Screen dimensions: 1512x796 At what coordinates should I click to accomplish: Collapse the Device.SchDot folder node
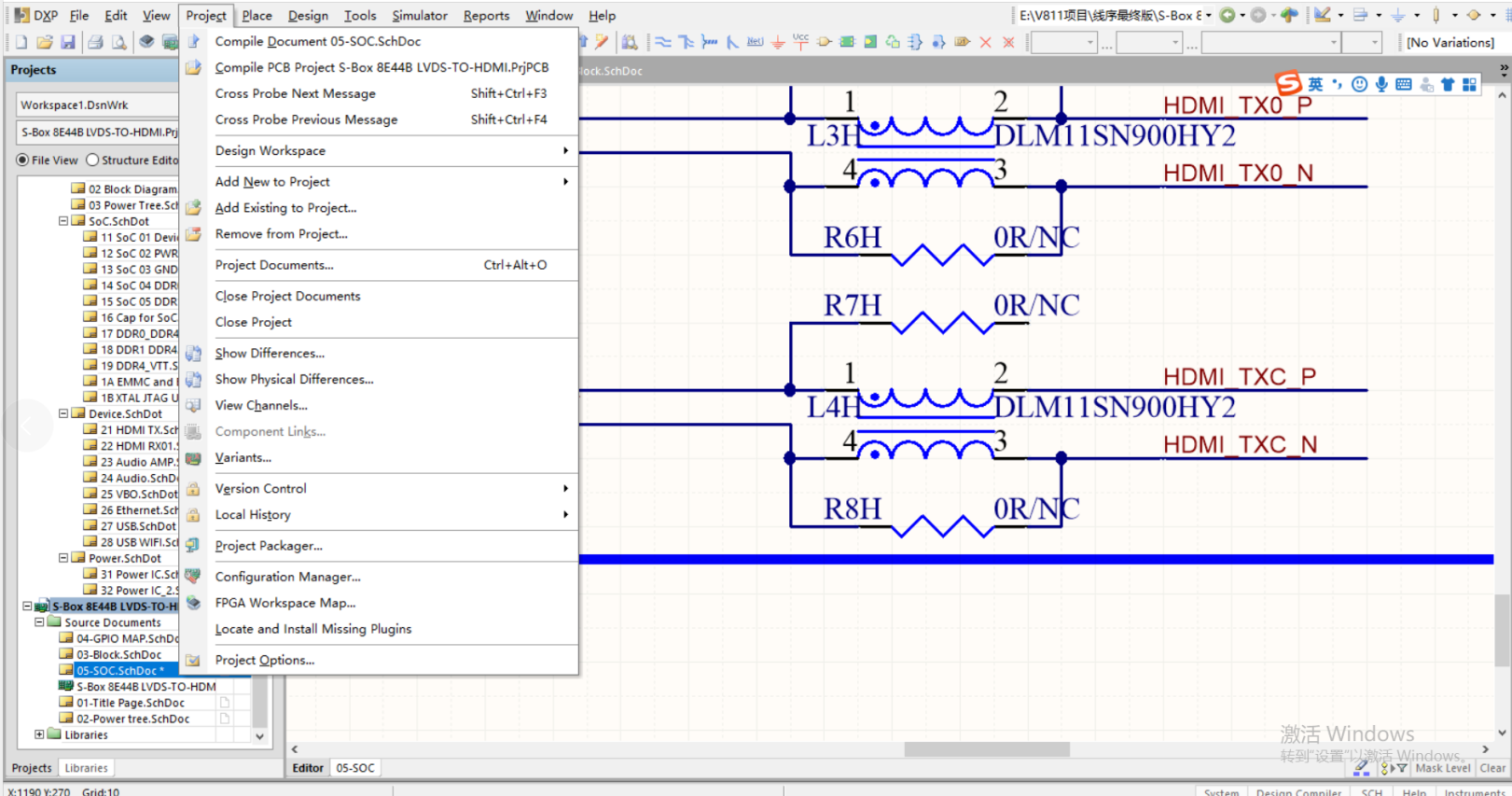(63, 413)
